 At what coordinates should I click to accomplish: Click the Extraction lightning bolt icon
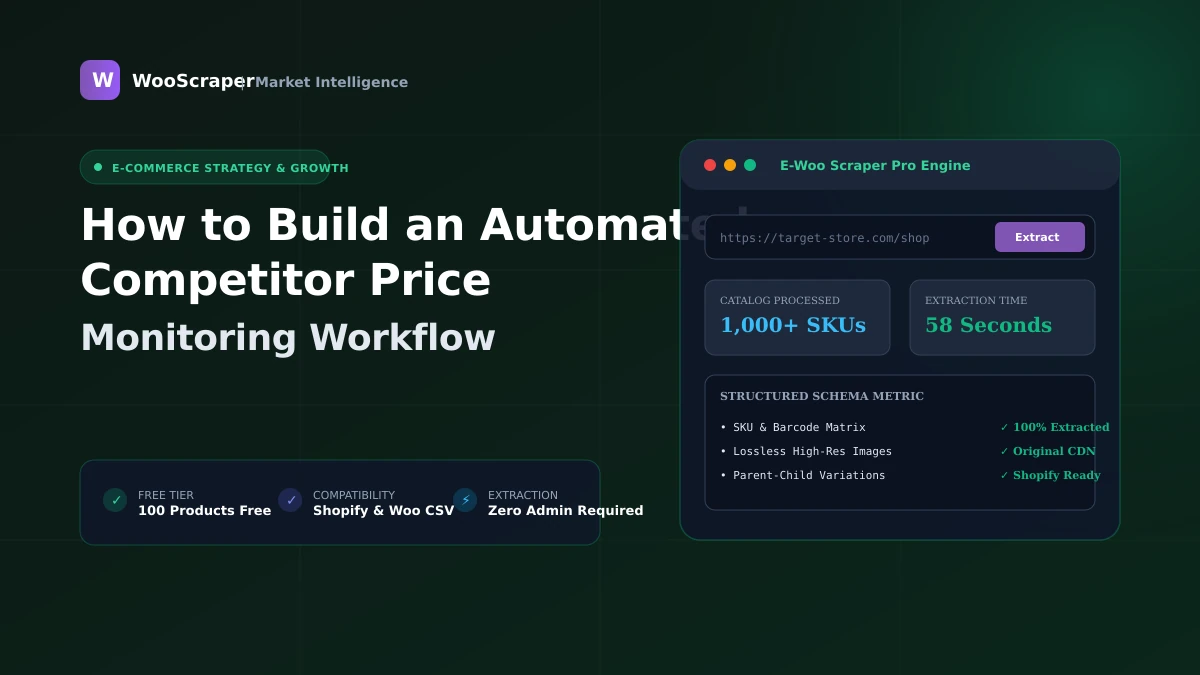tap(465, 500)
